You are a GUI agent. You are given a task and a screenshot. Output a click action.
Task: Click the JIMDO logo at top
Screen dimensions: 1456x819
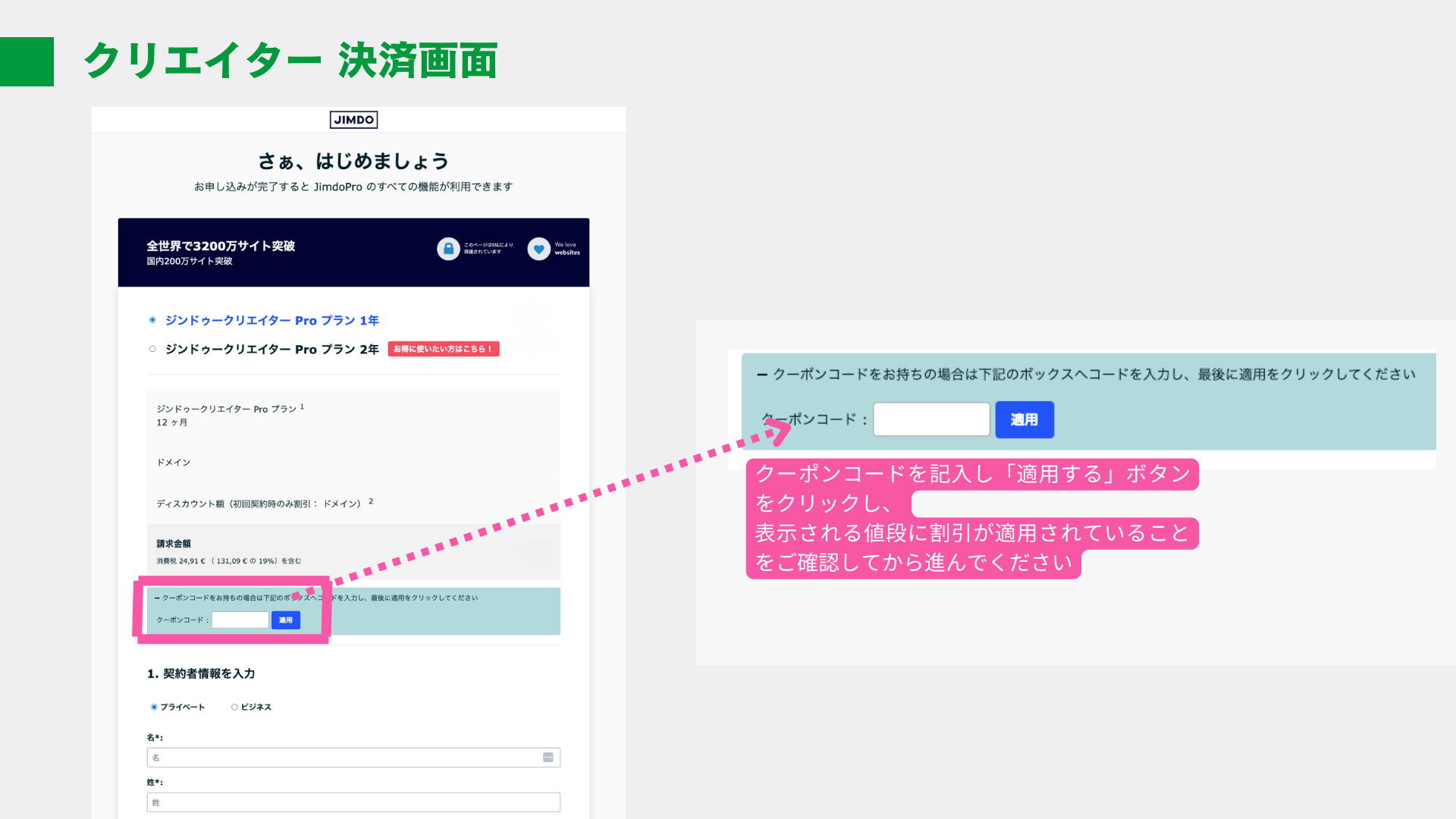pos(353,120)
